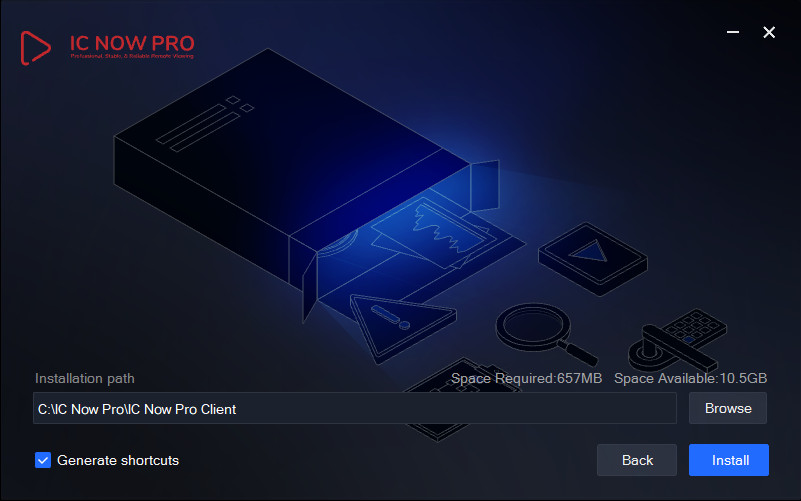Click the Space Required:657MB text
The width and height of the screenshot is (801, 501).
pos(526,378)
